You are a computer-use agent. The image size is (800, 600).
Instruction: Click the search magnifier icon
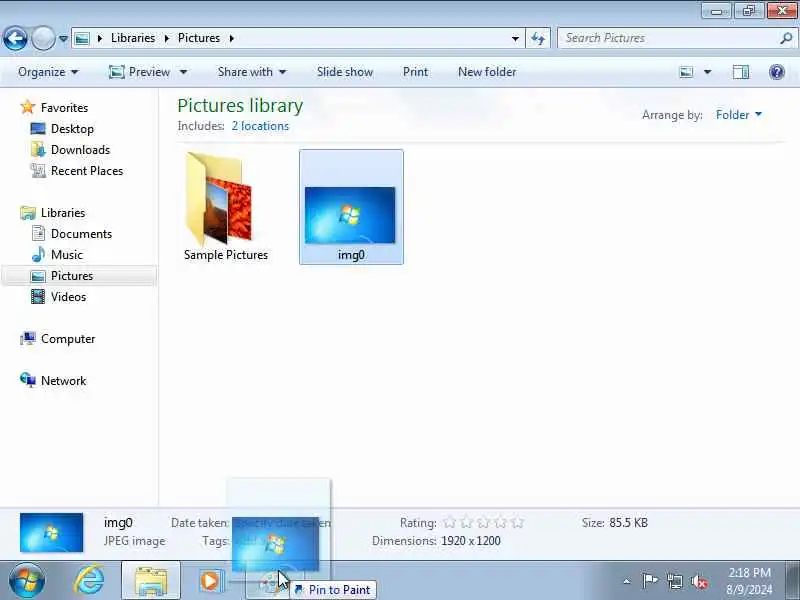click(x=786, y=38)
